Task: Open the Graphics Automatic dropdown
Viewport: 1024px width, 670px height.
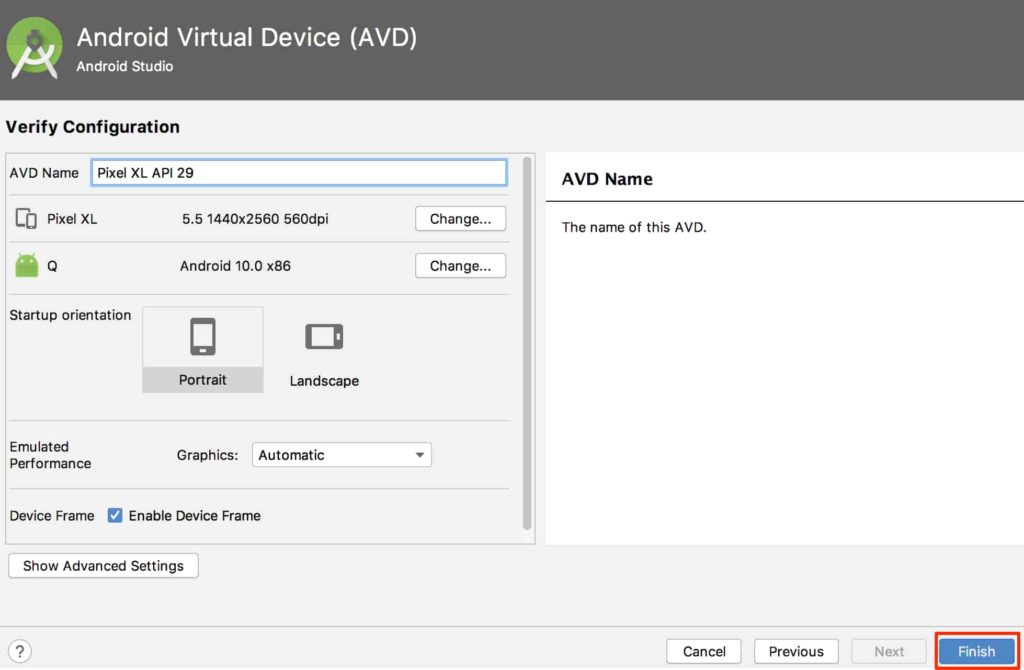Action: 342,455
